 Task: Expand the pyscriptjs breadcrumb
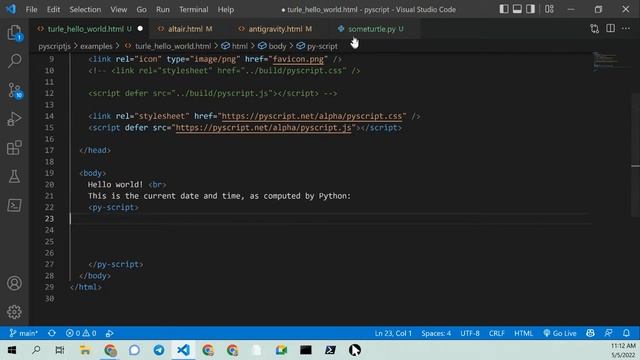click(54, 46)
